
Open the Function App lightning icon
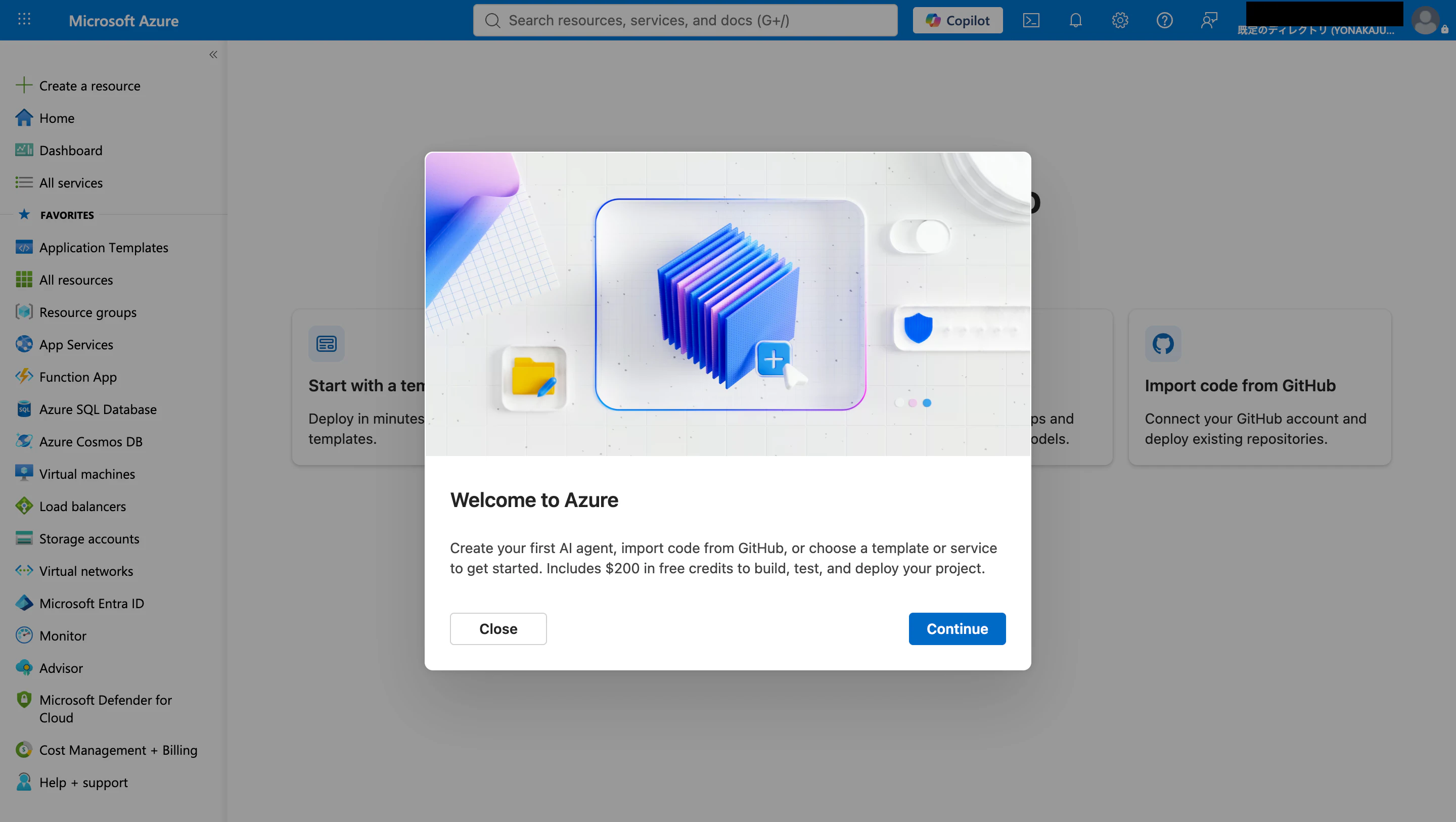click(24, 376)
